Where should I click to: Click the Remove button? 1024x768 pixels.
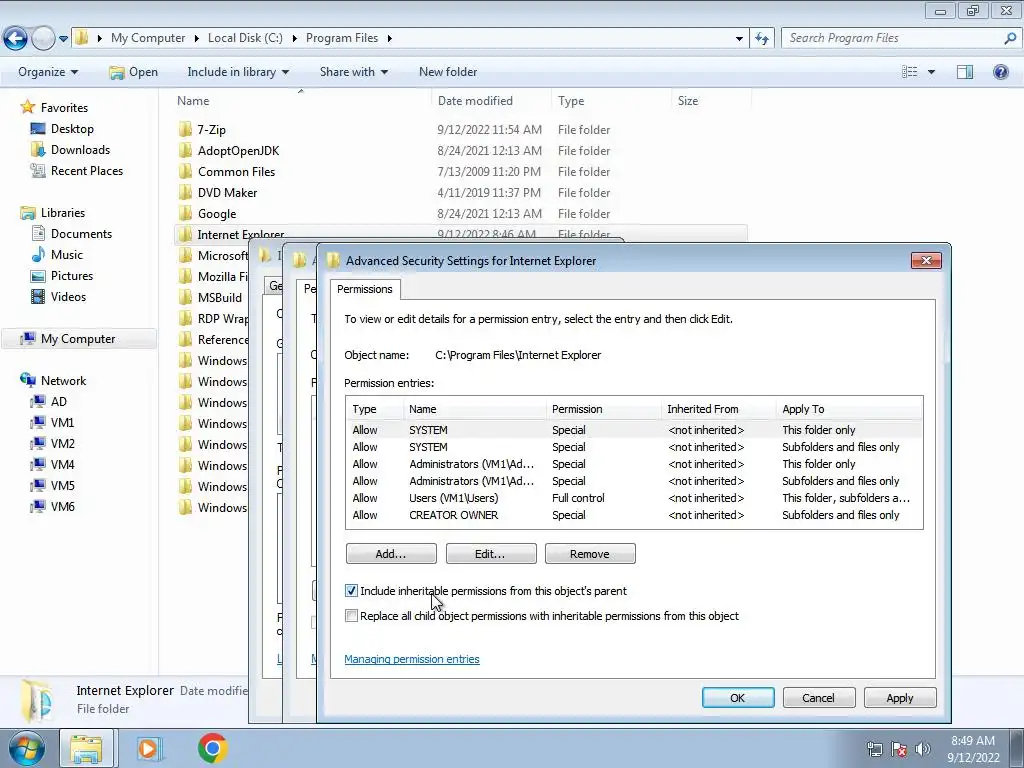coord(590,554)
